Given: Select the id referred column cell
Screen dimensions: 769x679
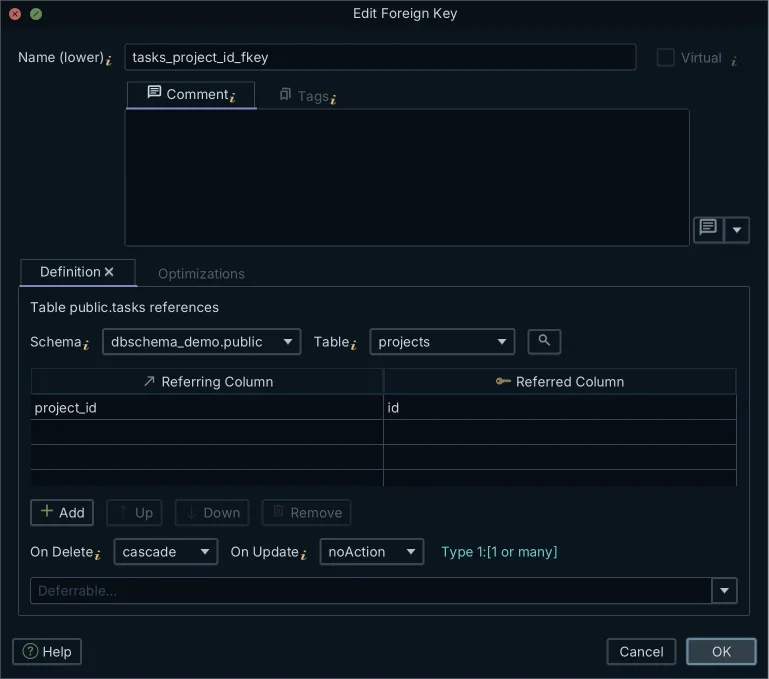Looking at the screenshot, I should 560,407.
